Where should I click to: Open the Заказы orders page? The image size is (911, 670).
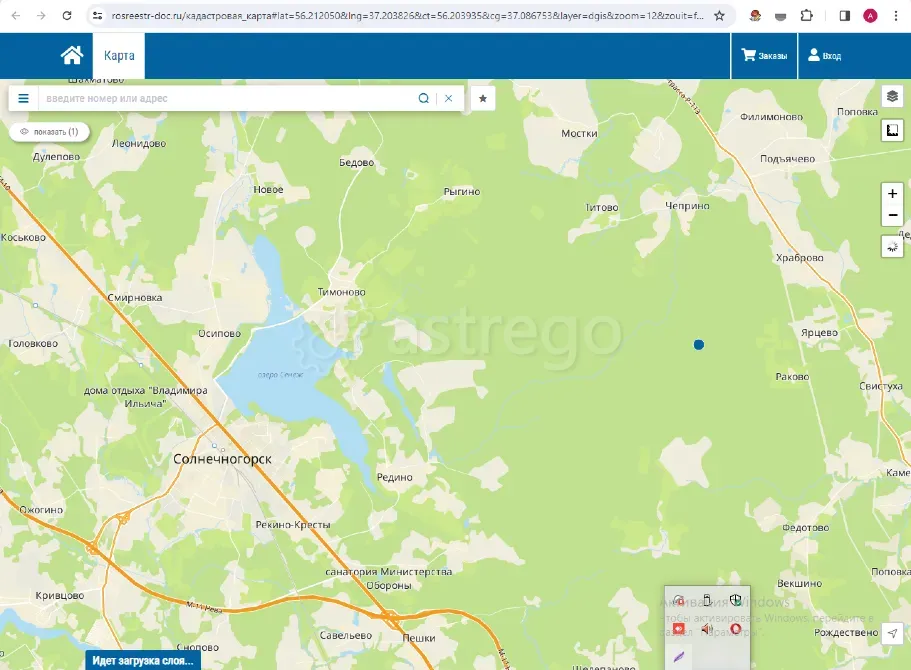(x=764, y=56)
